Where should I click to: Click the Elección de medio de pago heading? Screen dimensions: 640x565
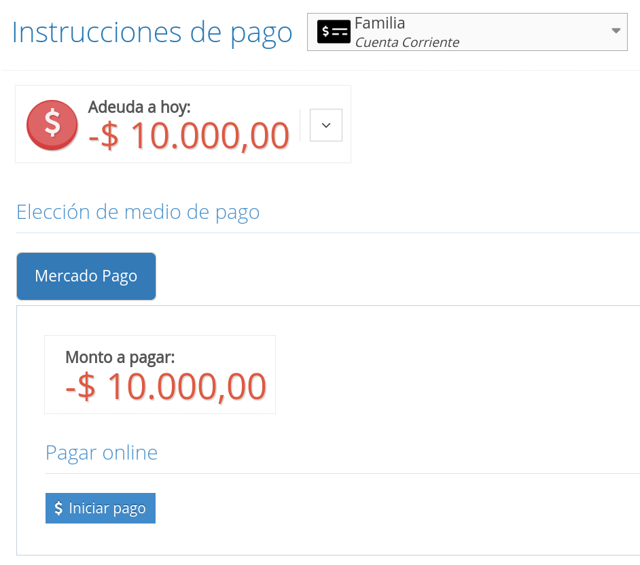(138, 212)
